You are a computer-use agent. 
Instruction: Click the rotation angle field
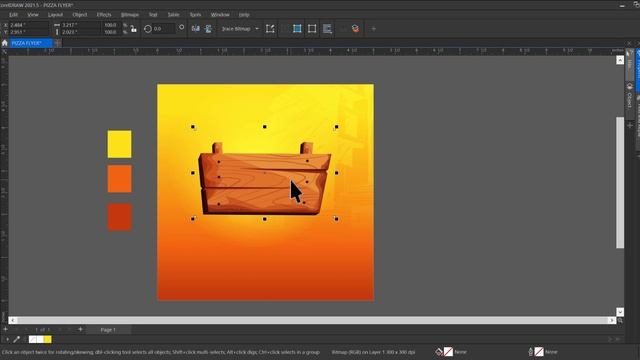coord(164,29)
